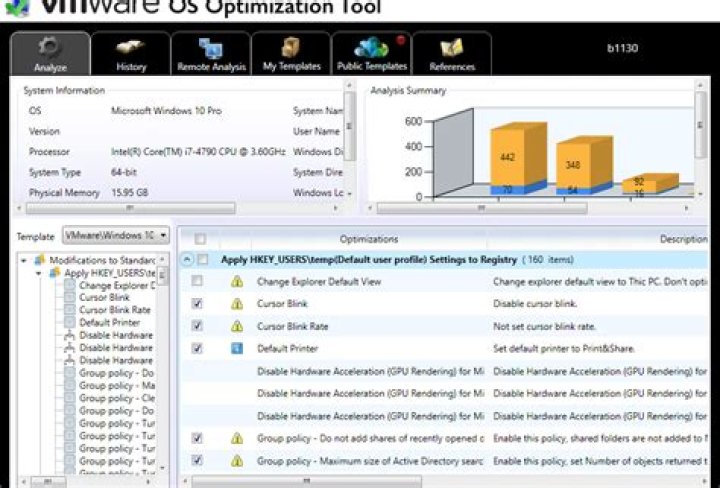Switch to the References tab
The height and width of the screenshot is (488, 720).
(452, 54)
